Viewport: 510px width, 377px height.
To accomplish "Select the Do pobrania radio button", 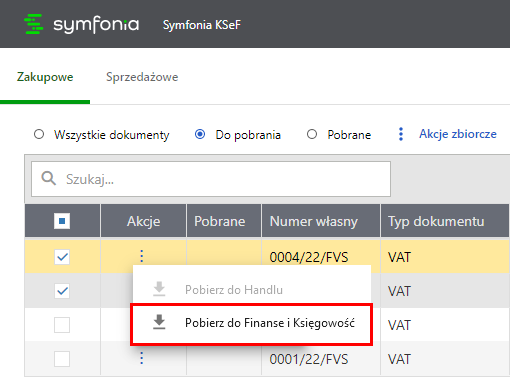I will 200,134.
